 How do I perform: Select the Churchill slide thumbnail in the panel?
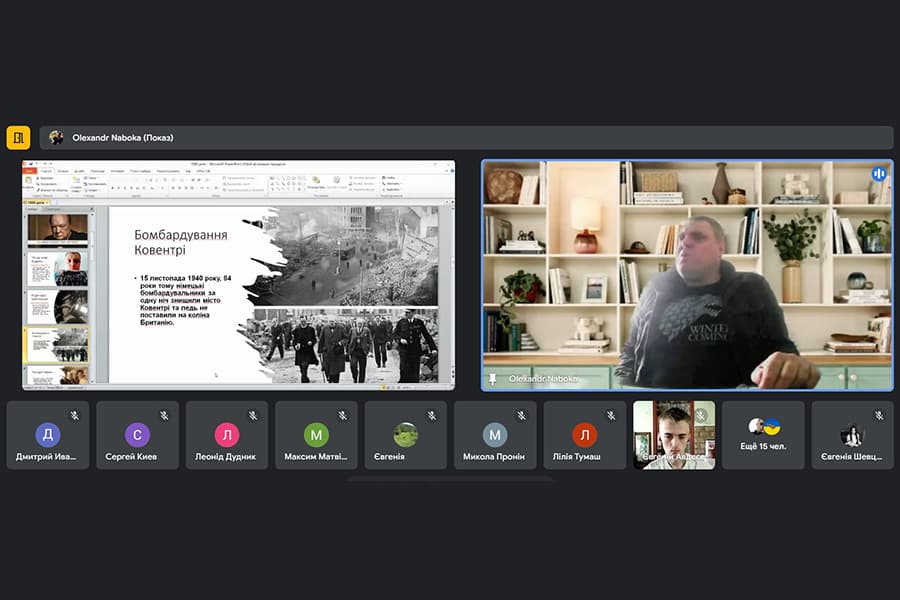point(58,229)
